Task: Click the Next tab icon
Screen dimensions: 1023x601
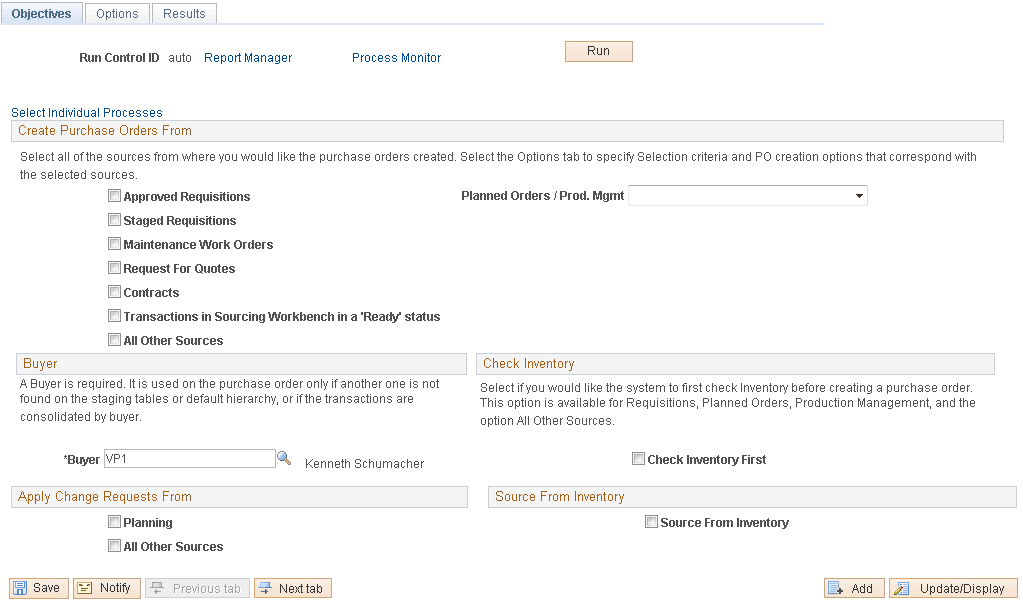Action: click(x=292, y=587)
